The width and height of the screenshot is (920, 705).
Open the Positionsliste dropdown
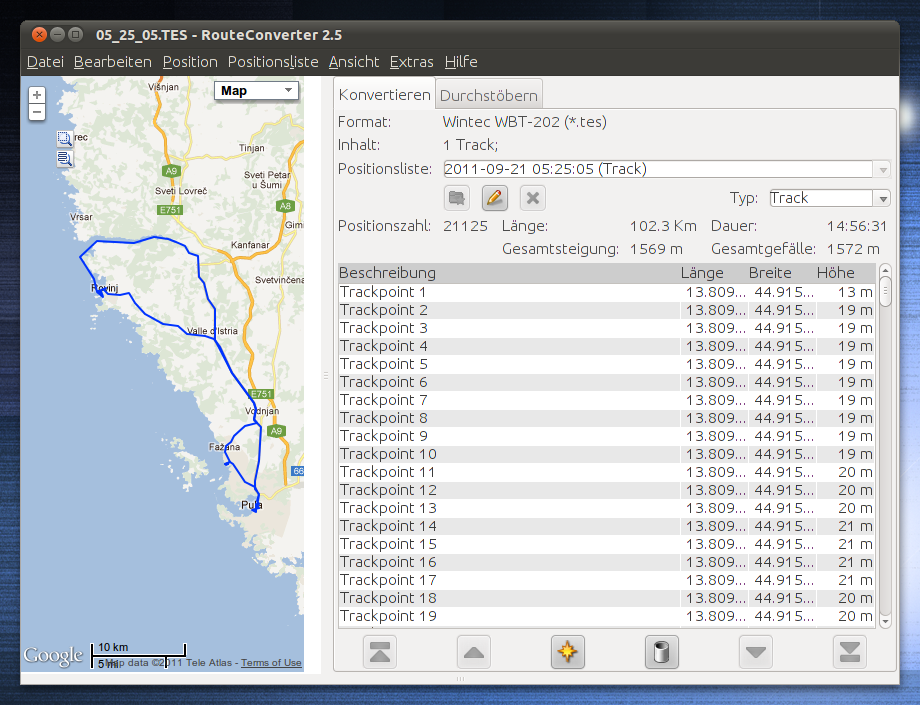point(881,169)
